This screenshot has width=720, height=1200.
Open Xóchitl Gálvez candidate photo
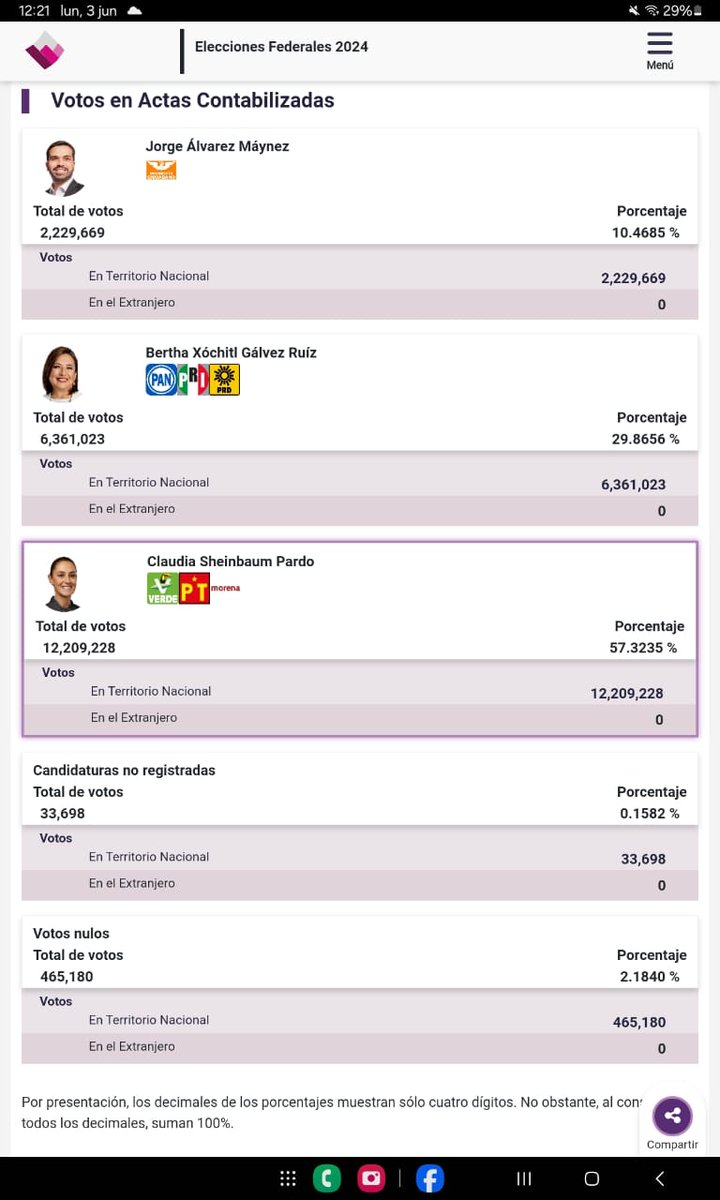(x=62, y=374)
